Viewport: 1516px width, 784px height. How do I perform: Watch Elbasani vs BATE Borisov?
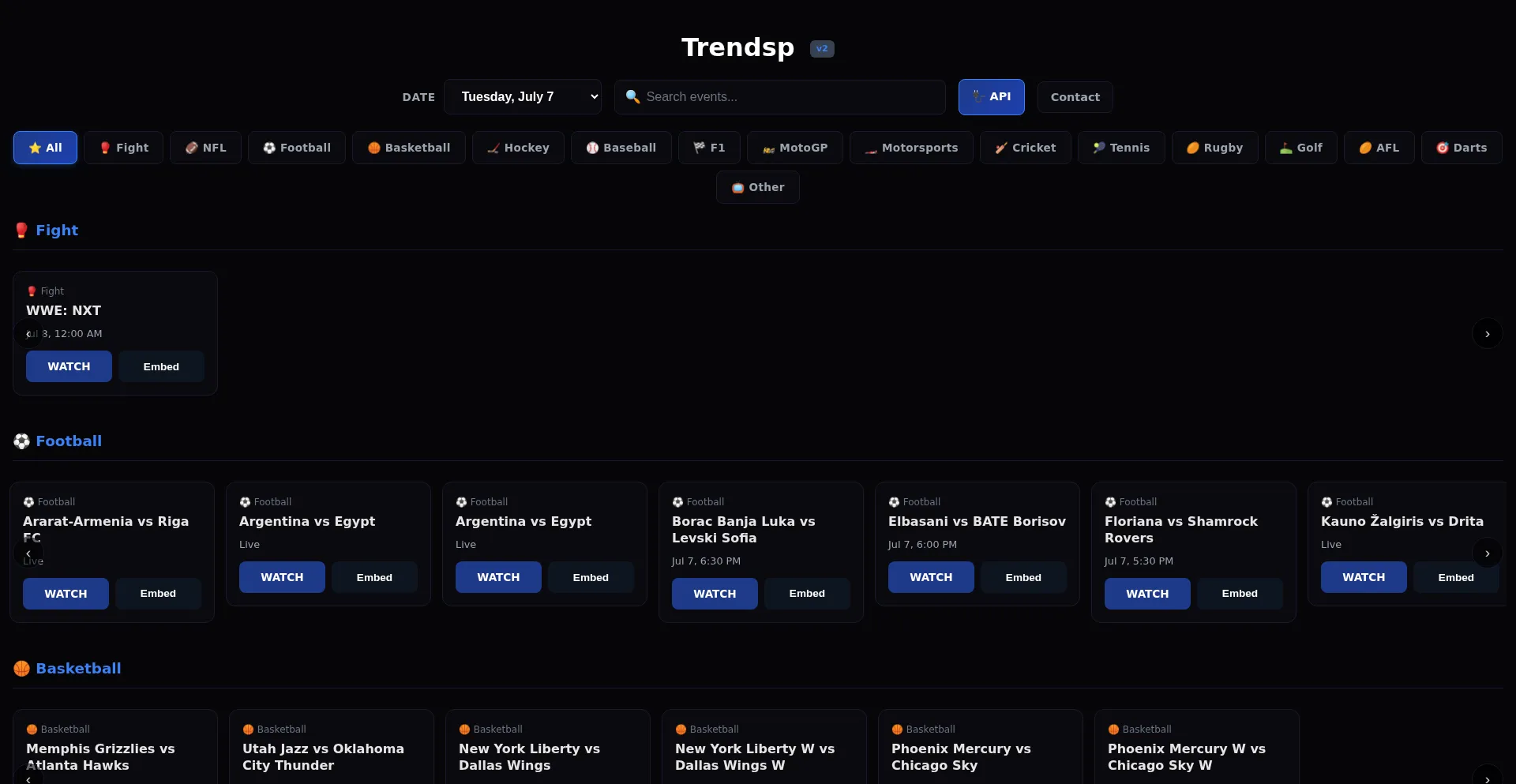[931, 577]
